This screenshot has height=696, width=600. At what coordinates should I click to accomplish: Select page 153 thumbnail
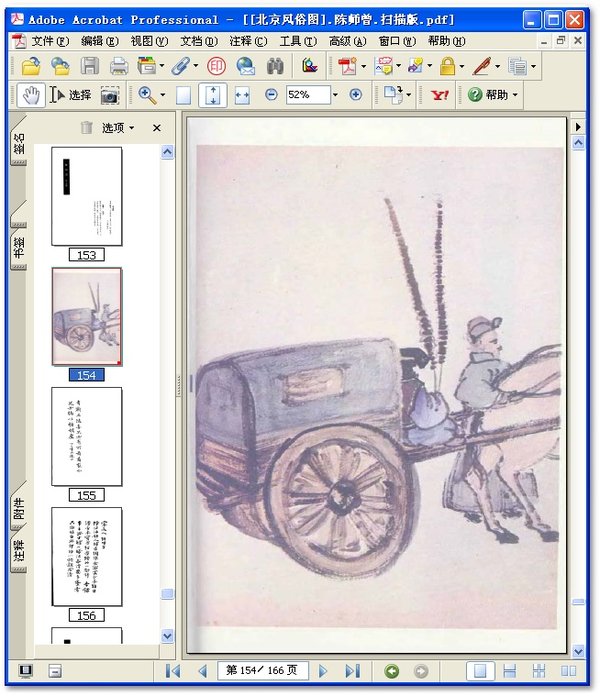coord(87,197)
